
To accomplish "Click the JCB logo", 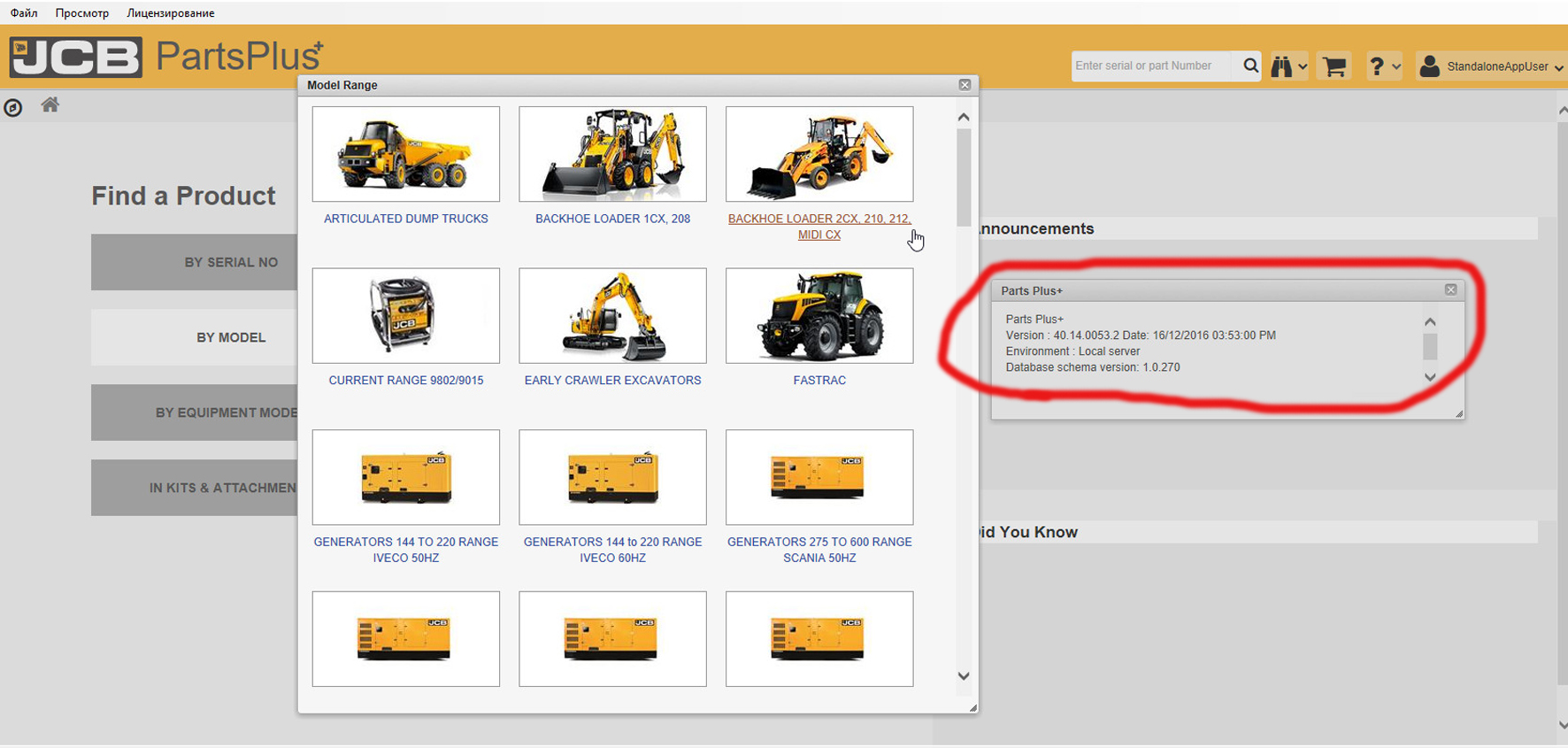I will (76, 57).
